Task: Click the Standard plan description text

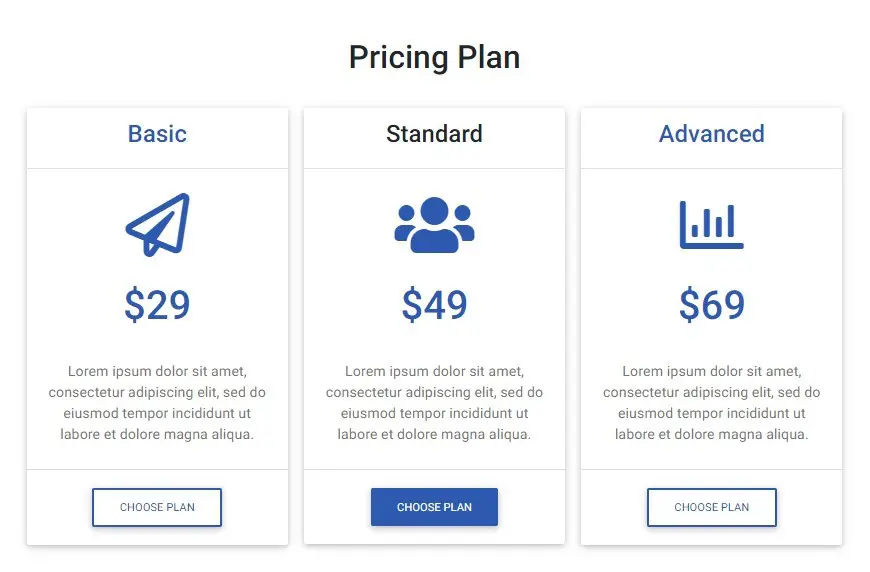Action: pos(434,403)
